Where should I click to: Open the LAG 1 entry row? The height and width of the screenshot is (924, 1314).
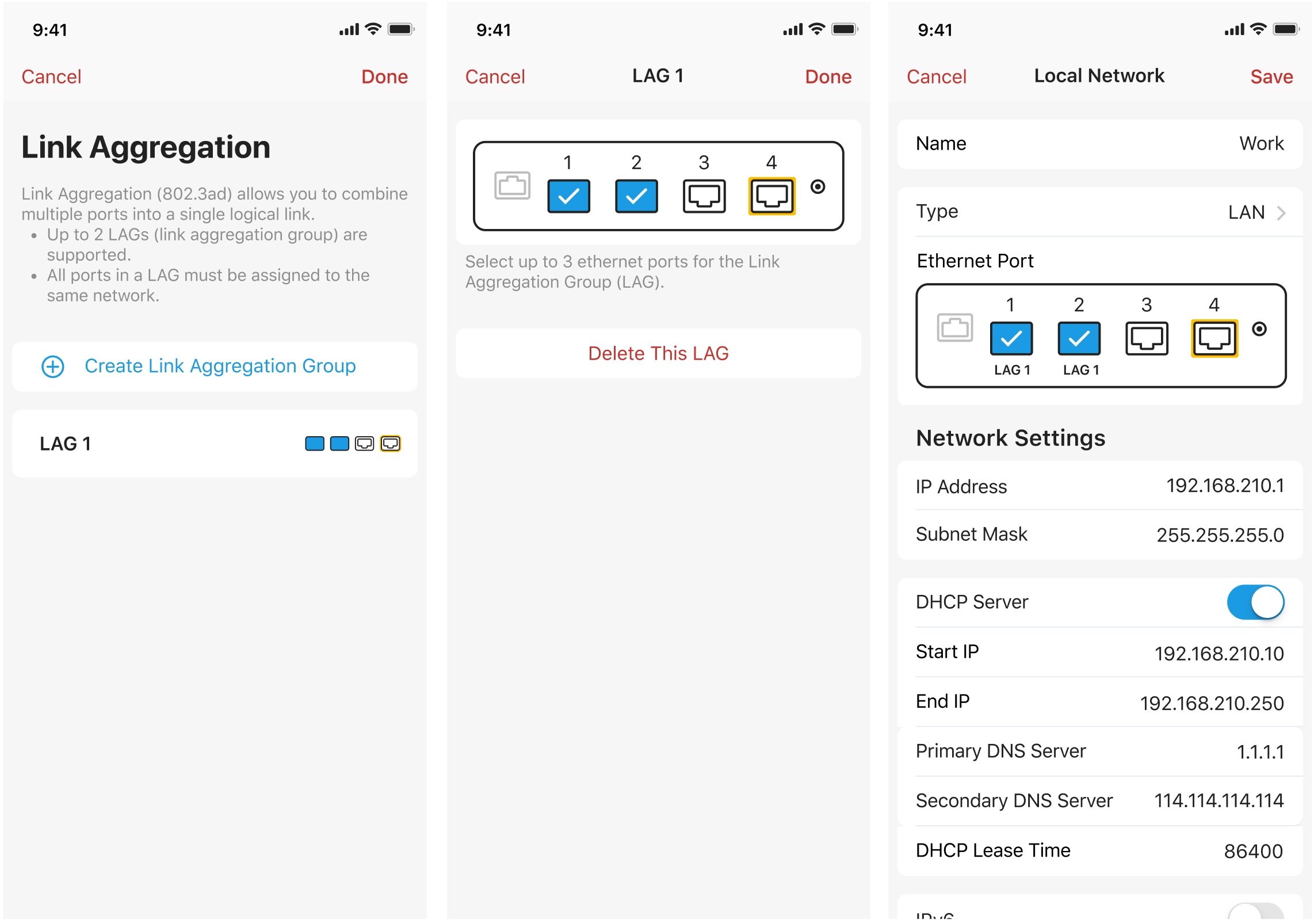coord(215,444)
